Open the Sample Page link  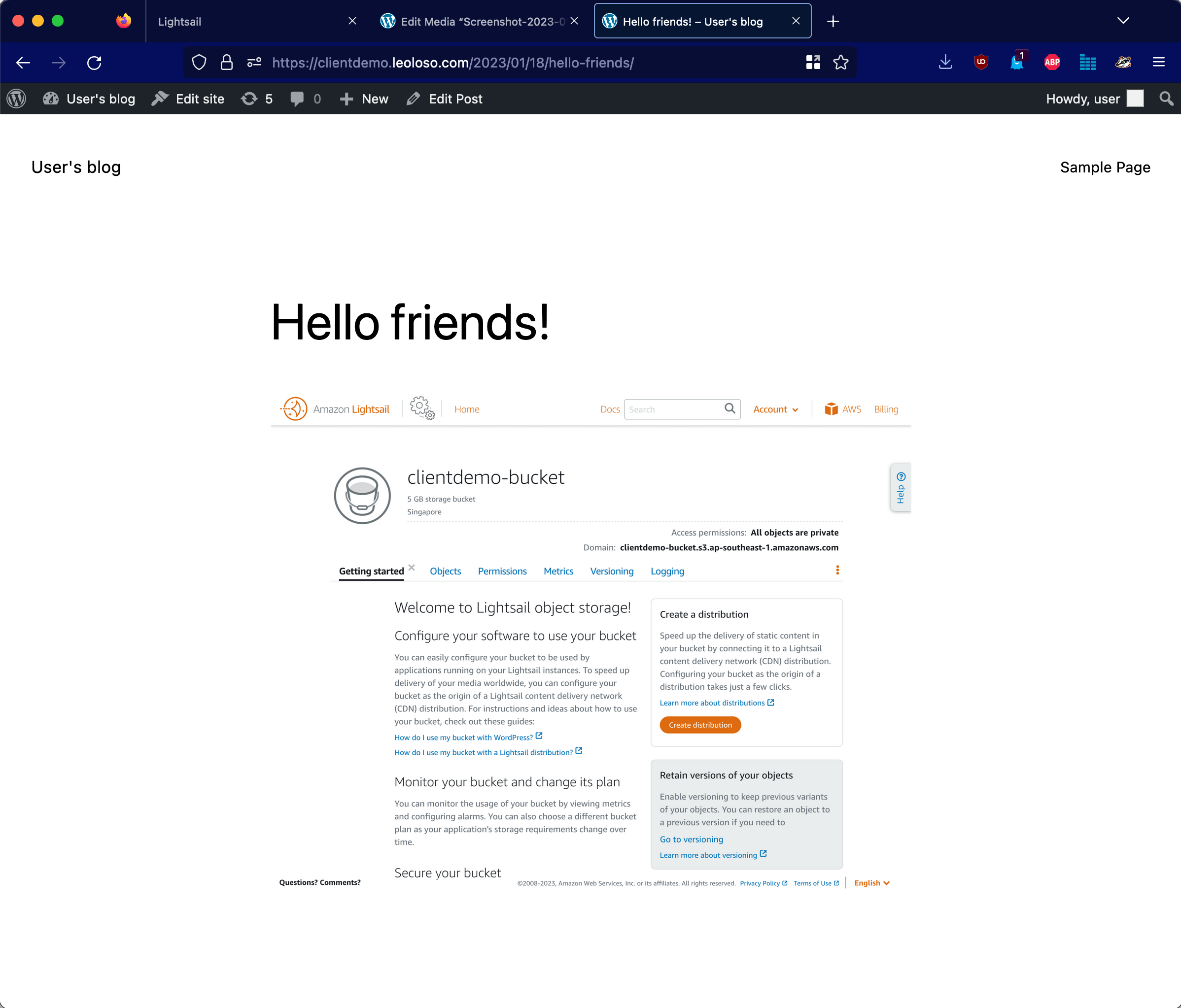click(1105, 167)
